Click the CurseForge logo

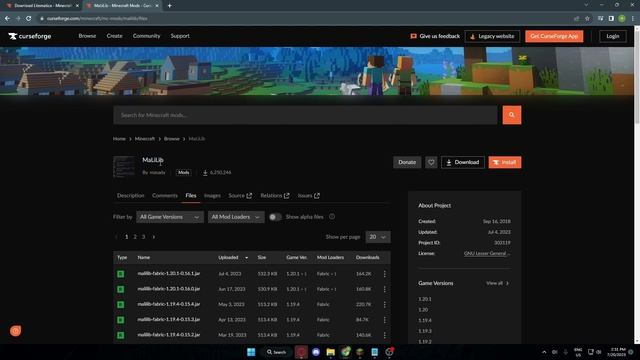point(29,36)
